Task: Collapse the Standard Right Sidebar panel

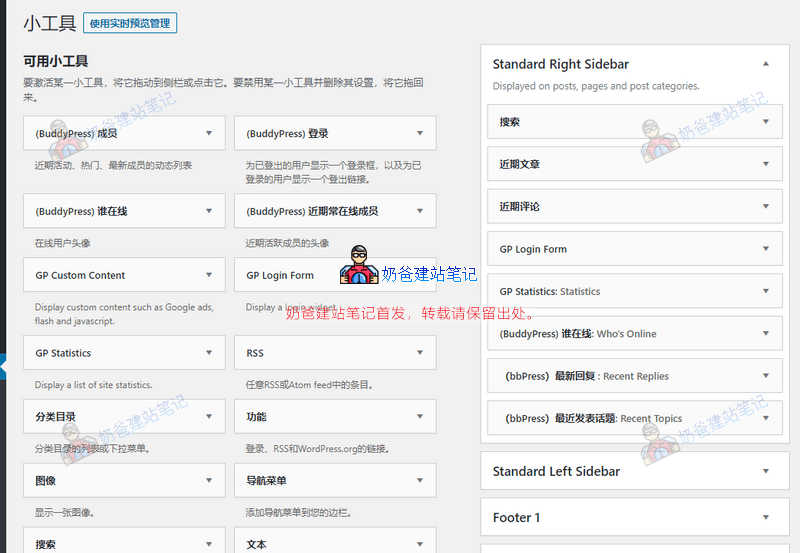Action: pos(766,64)
